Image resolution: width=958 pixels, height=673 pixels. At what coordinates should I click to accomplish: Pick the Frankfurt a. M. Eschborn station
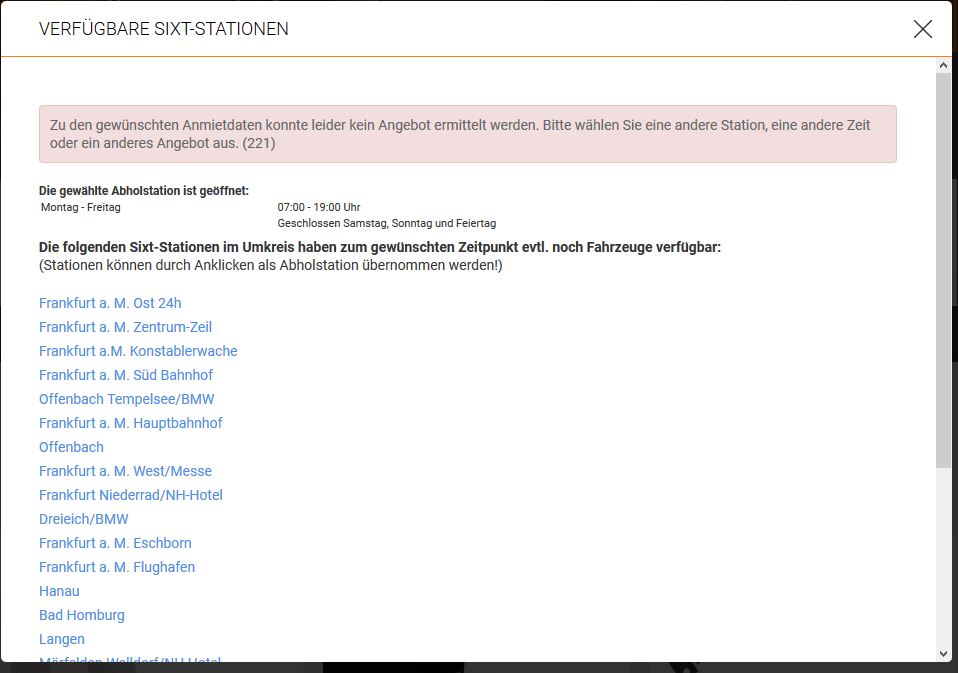pyautogui.click(x=115, y=543)
